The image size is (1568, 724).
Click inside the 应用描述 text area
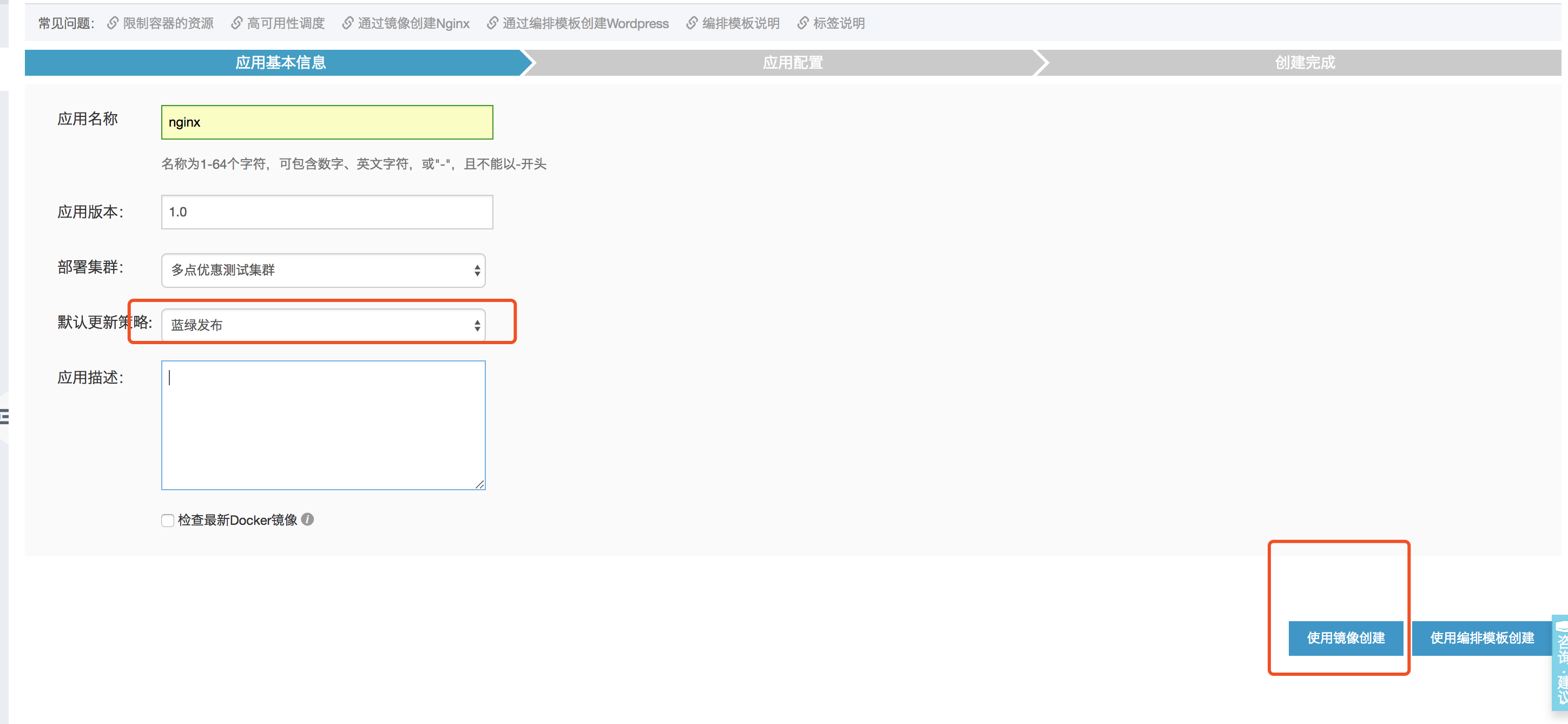click(322, 425)
